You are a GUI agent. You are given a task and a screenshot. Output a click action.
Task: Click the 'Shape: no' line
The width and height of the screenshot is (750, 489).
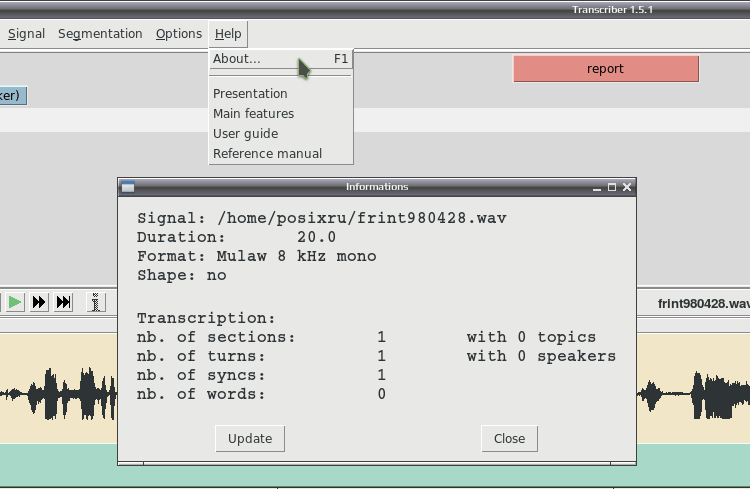(x=182, y=276)
